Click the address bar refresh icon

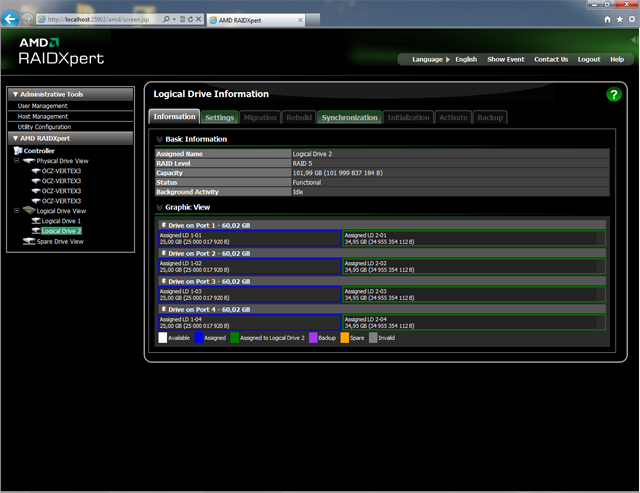(x=190, y=19)
